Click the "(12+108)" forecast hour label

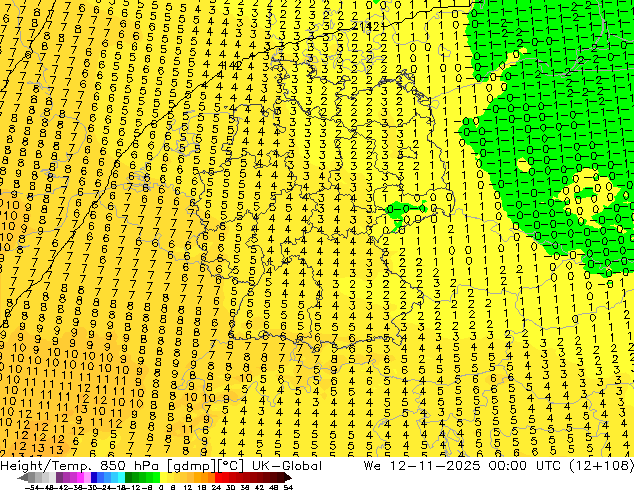click(x=601, y=466)
